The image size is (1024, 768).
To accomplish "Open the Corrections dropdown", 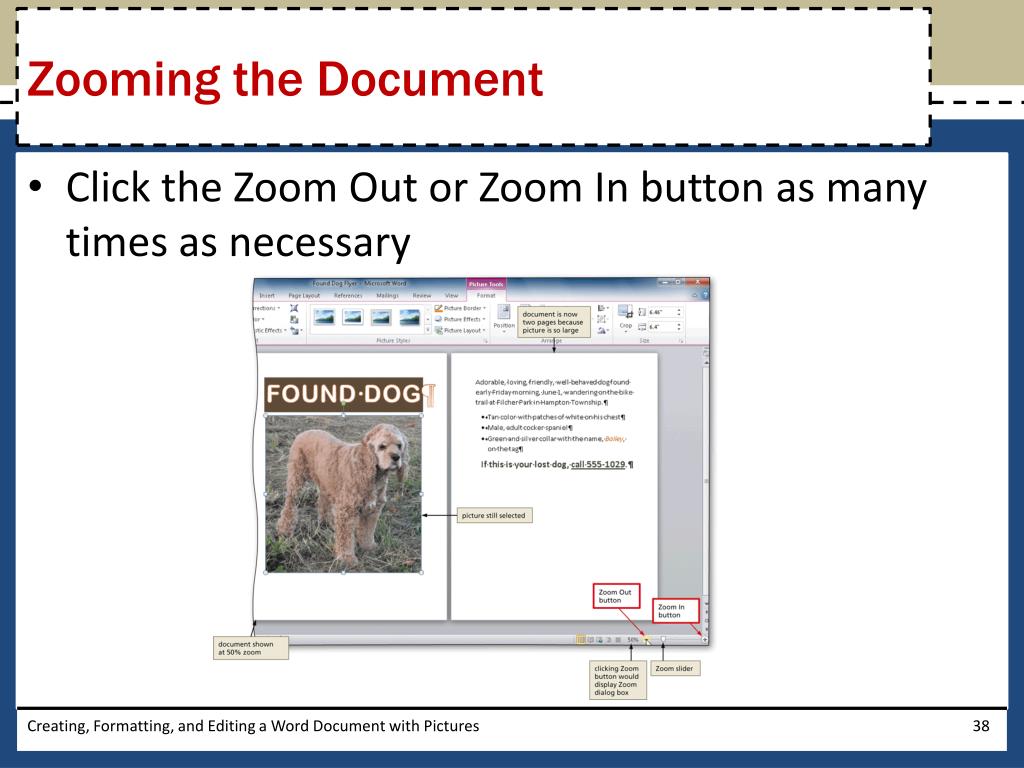I will pos(266,308).
